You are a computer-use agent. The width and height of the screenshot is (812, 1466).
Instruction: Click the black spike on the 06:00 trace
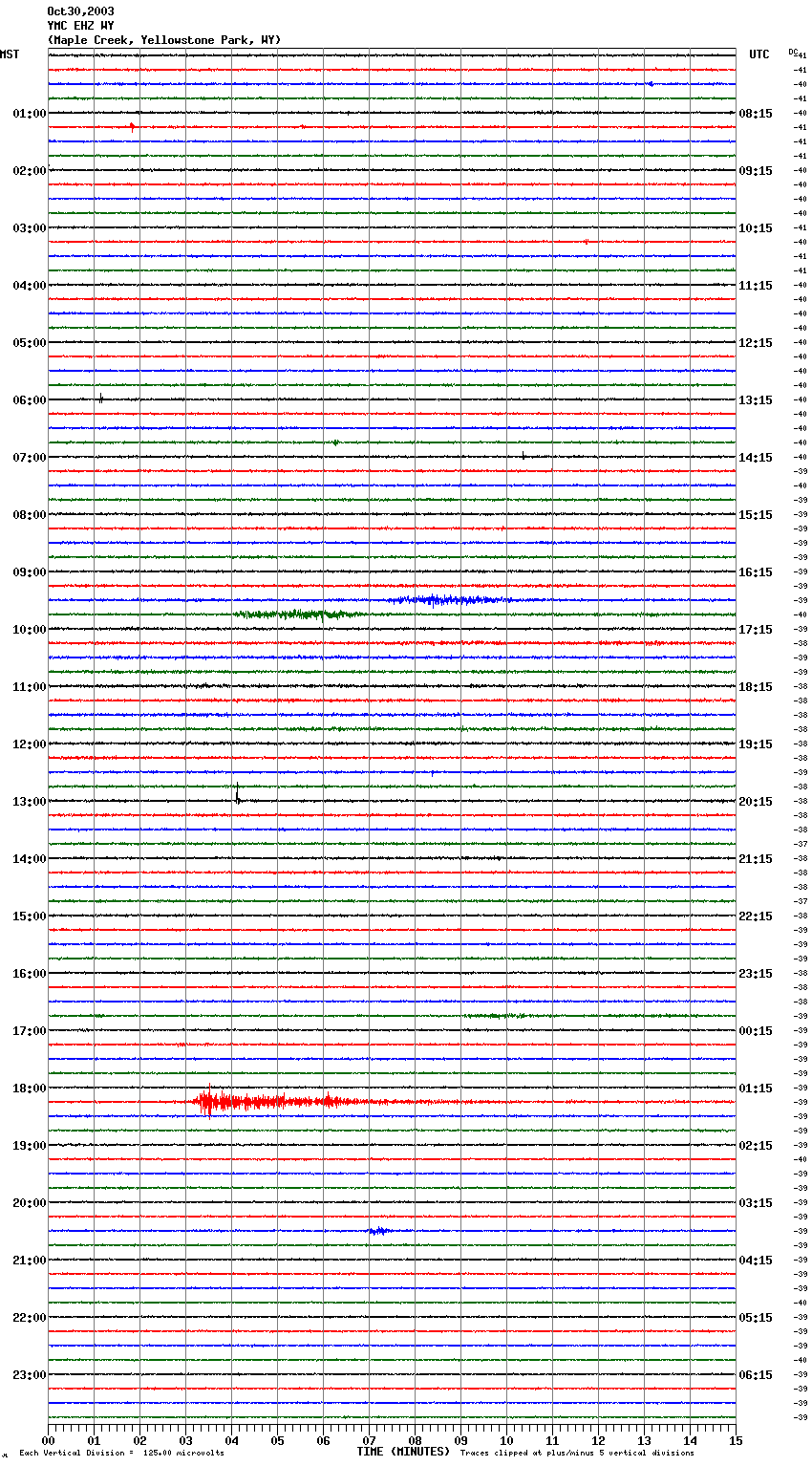tap(100, 399)
